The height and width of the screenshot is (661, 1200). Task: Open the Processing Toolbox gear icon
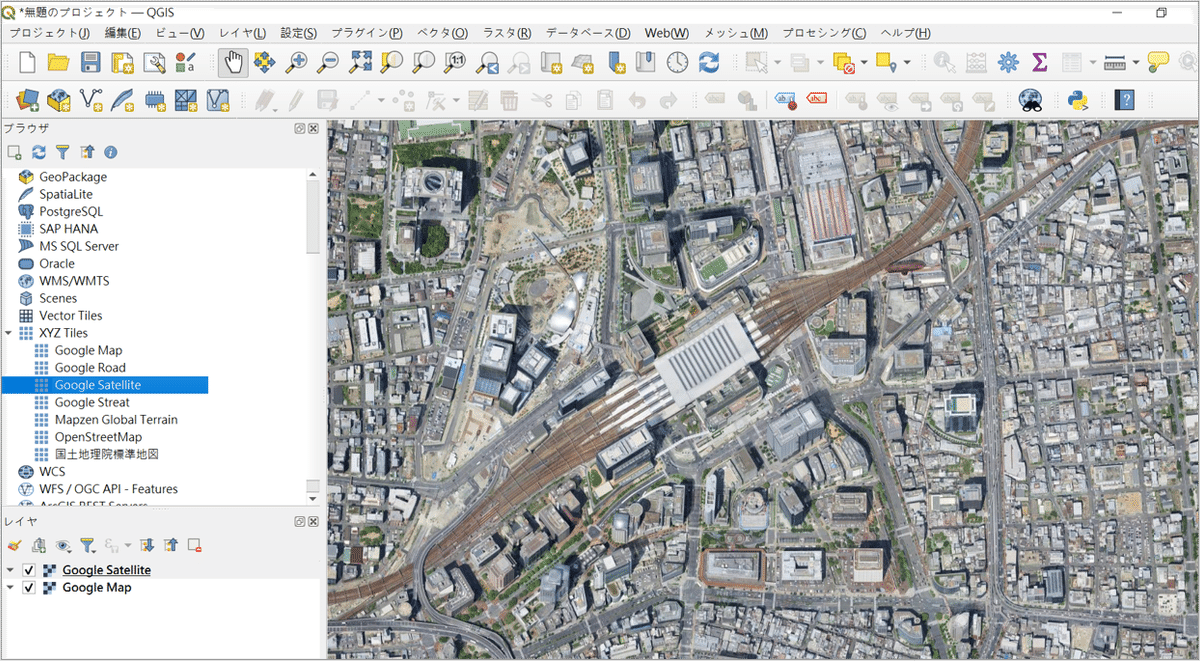click(x=1008, y=63)
